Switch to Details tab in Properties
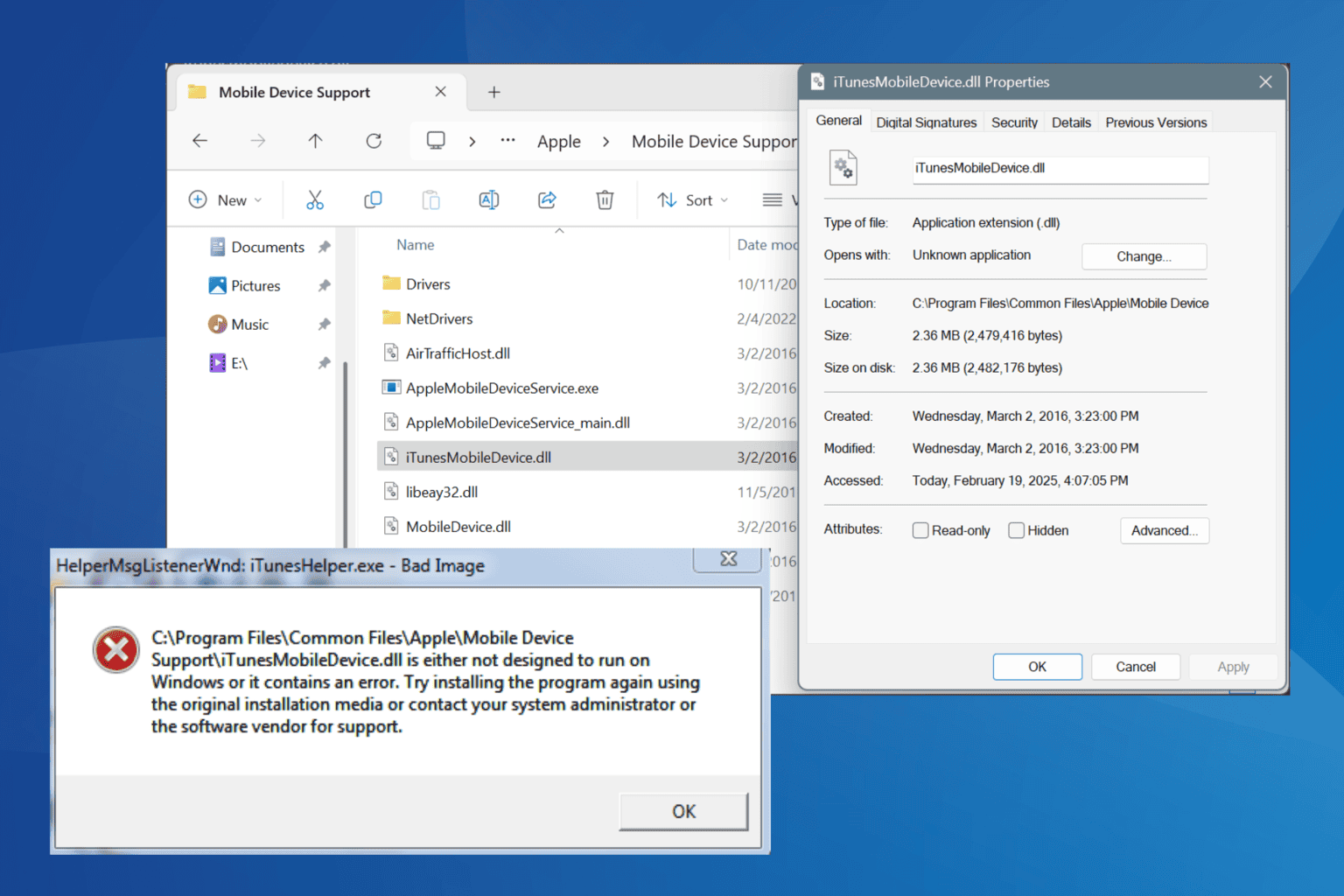 point(1071,122)
